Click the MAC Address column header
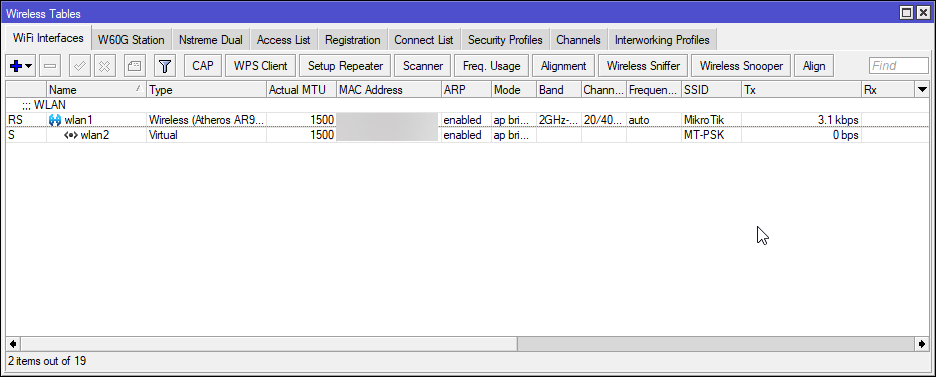936x377 pixels. [x=389, y=90]
